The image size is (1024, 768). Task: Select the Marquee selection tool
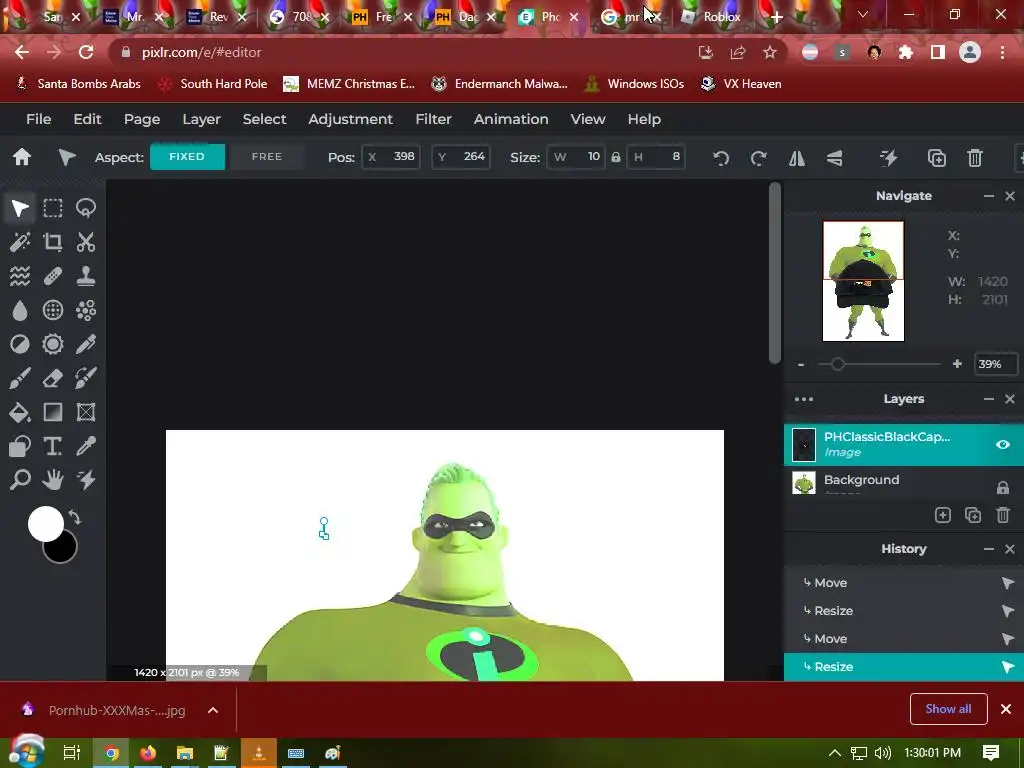[53, 208]
